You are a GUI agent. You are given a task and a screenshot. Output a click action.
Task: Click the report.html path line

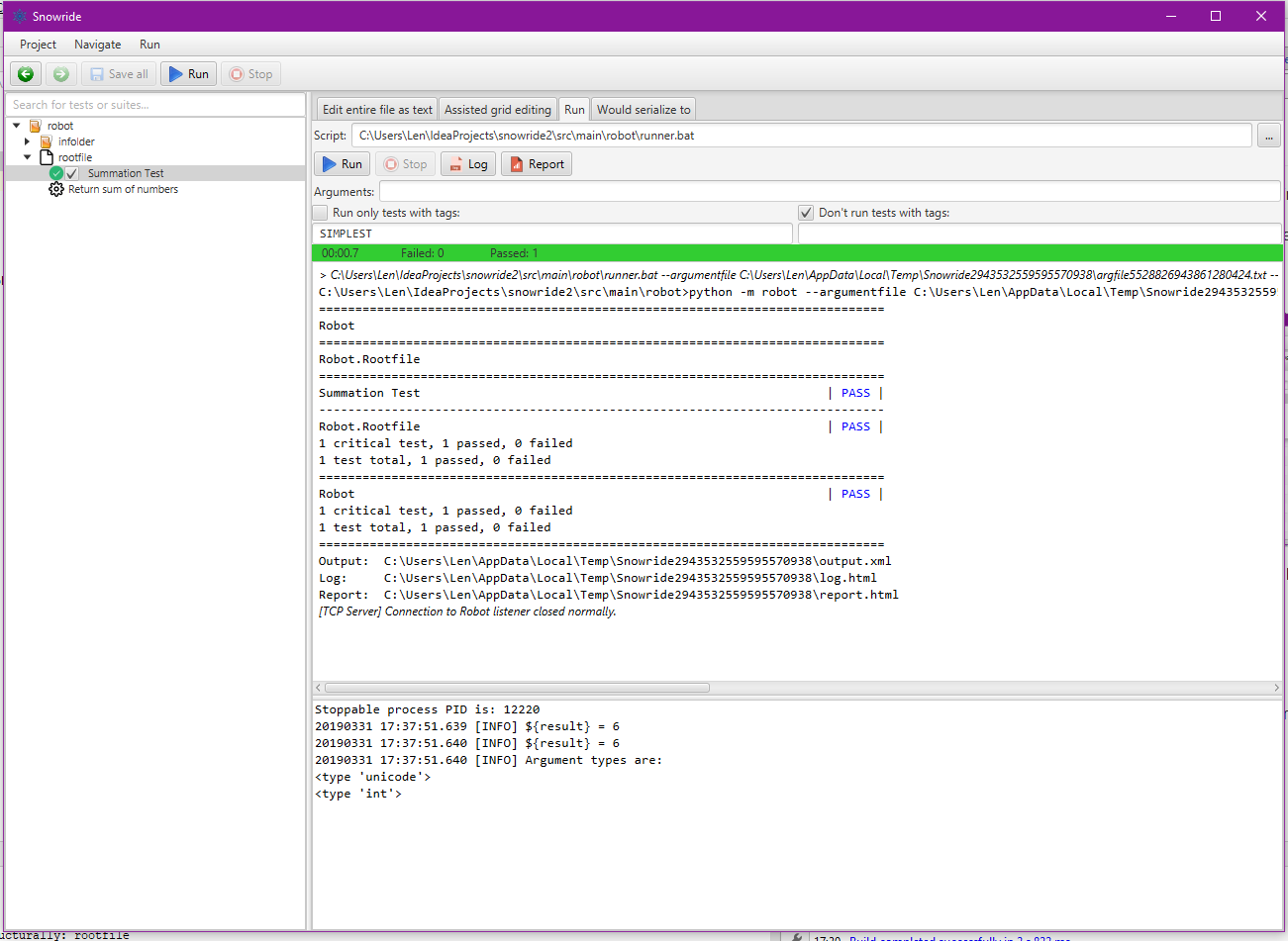(609, 595)
